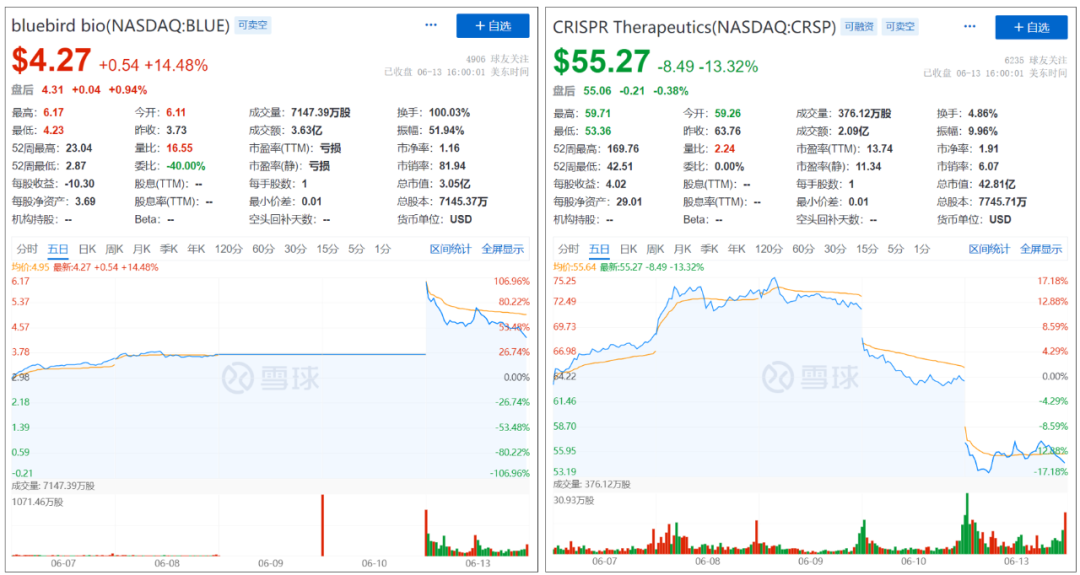The image size is (1080, 575).
Task: Open the more options dots for bluebird bio
Action: [x=431, y=25]
